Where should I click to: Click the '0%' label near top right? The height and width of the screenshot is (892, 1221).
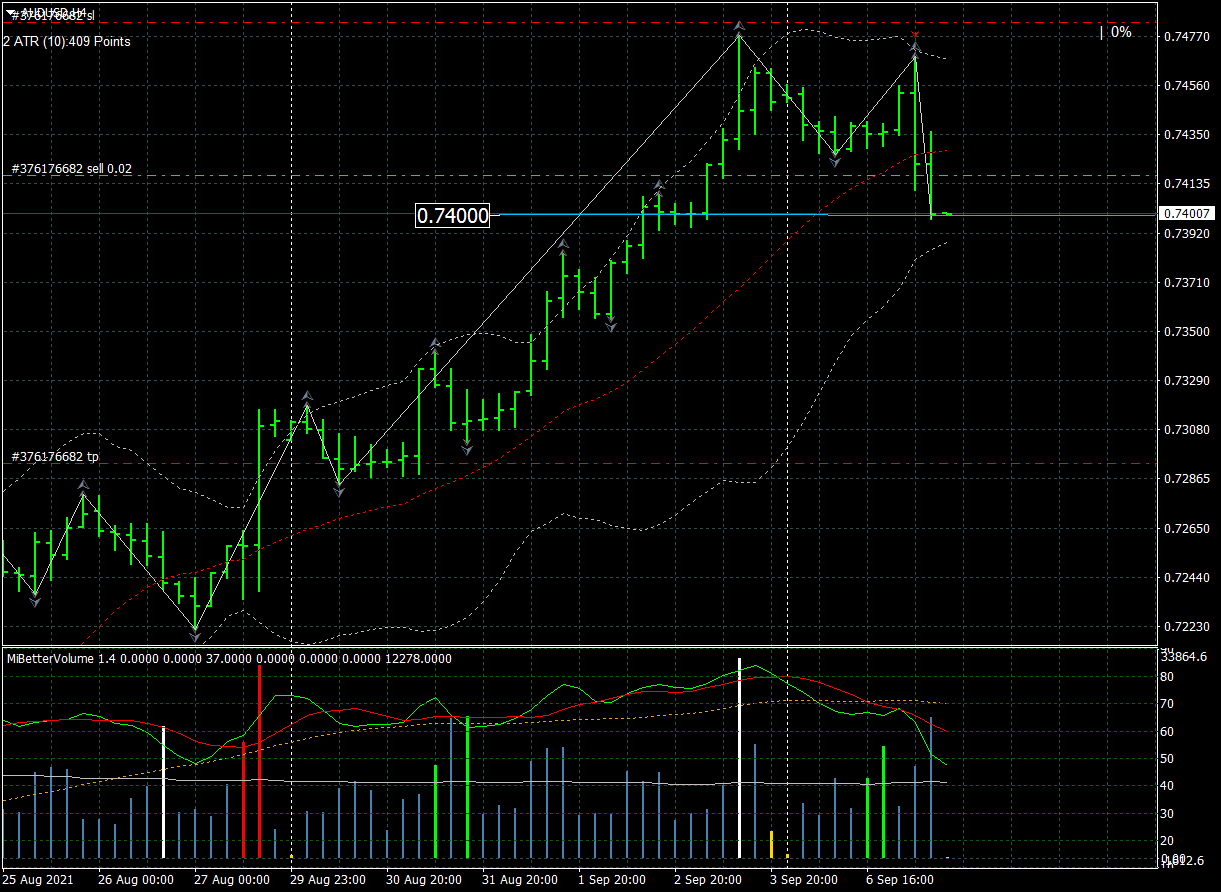(1120, 32)
